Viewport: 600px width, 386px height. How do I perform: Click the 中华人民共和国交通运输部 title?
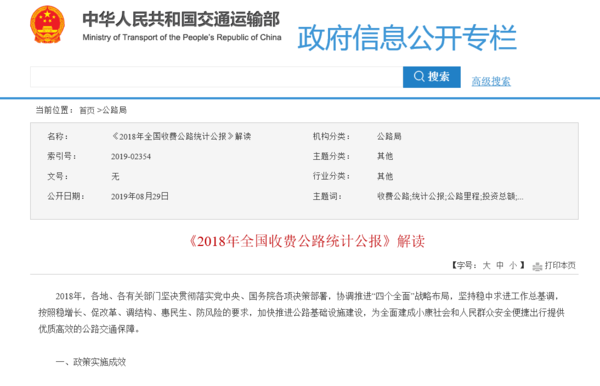181,19
